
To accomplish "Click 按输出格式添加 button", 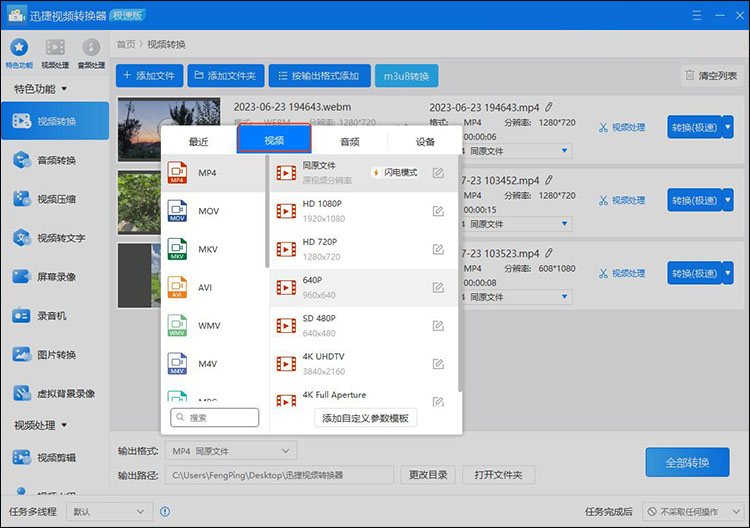I will click(320, 76).
